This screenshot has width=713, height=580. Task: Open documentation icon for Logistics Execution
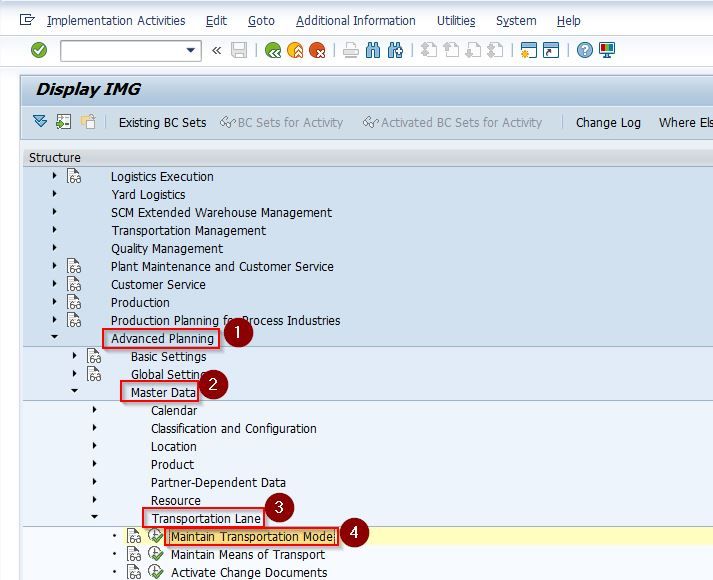tap(74, 176)
